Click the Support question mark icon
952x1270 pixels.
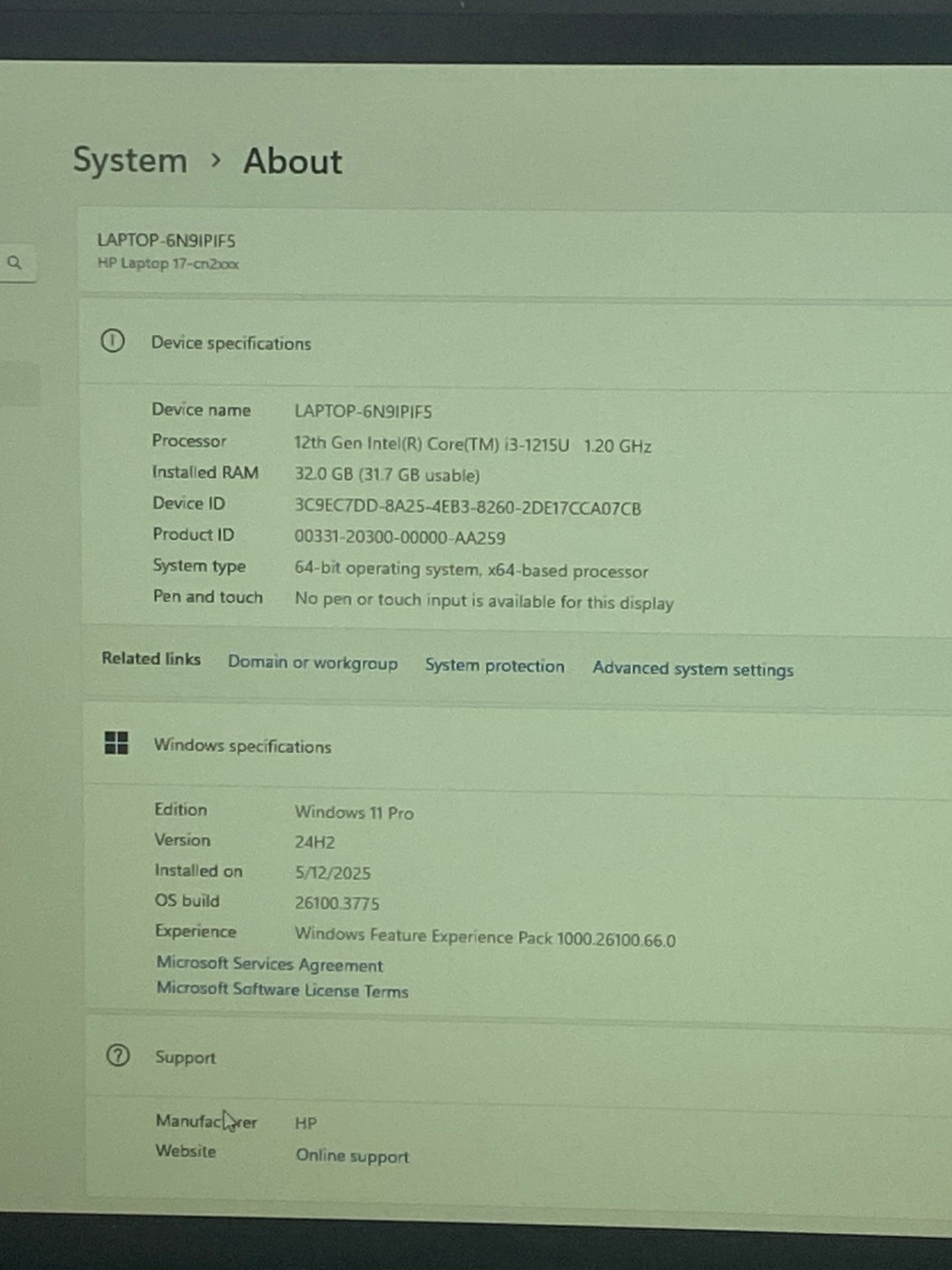[x=118, y=1056]
